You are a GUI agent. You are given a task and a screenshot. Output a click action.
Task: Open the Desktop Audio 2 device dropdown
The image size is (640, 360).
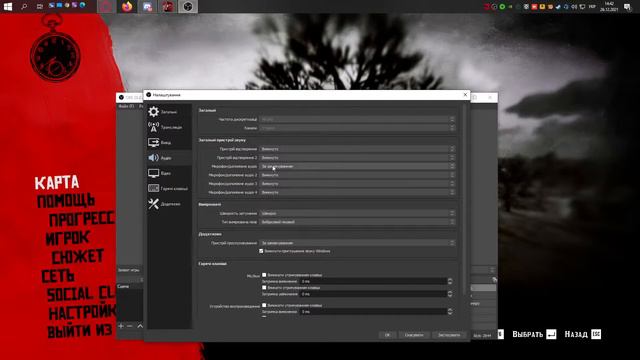(357, 158)
